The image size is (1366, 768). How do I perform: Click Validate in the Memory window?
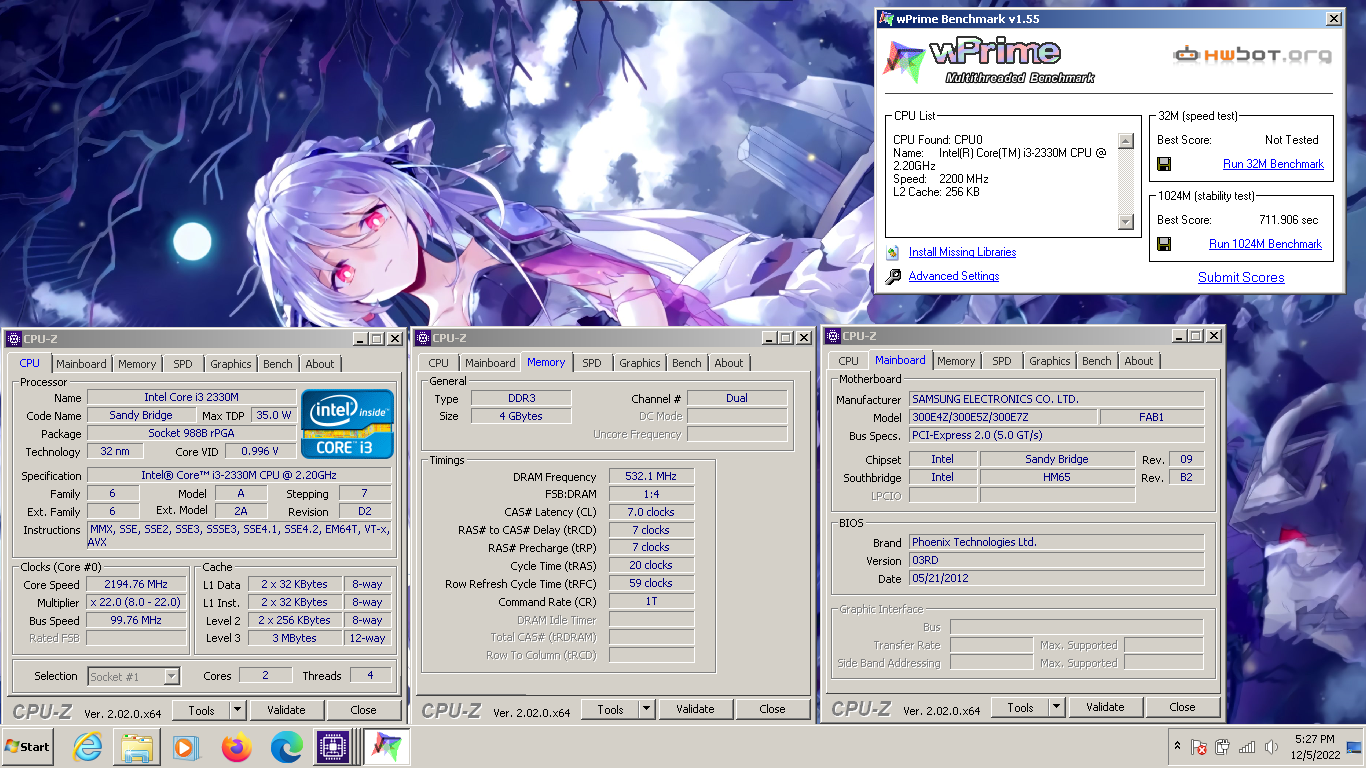[x=695, y=709]
